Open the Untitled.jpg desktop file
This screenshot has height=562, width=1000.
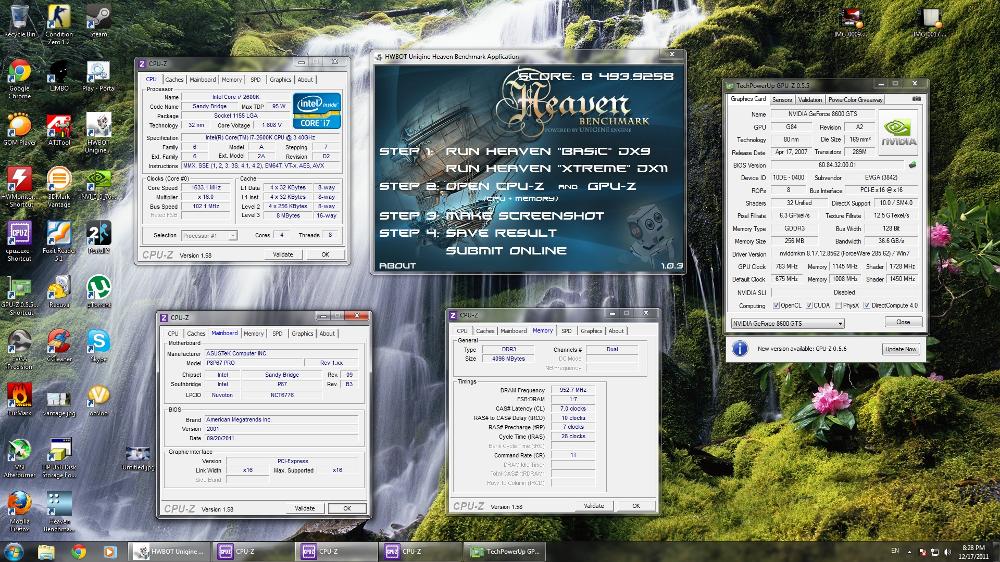(137, 458)
